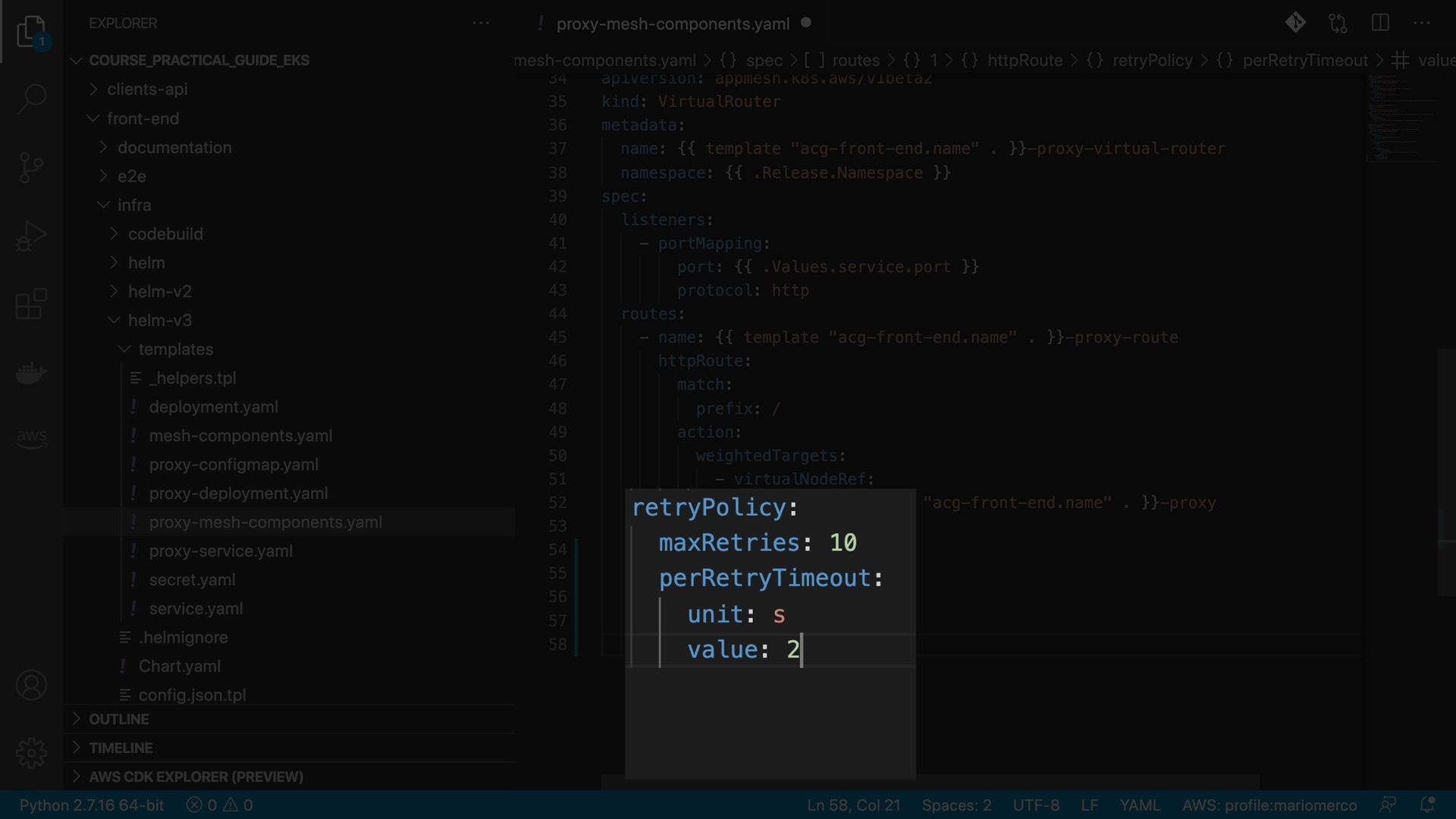Open the Docker view icon
1456x819 pixels.
pyautogui.click(x=31, y=372)
